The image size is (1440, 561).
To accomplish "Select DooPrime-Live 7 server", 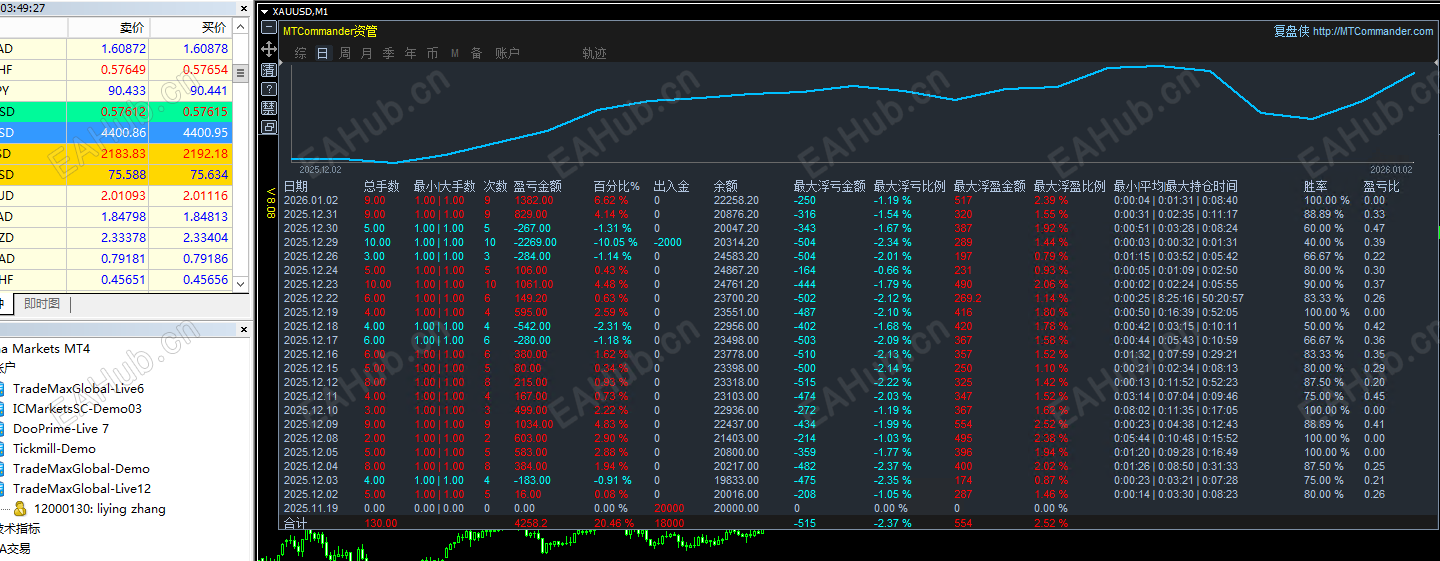I will click(x=61, y=428).
